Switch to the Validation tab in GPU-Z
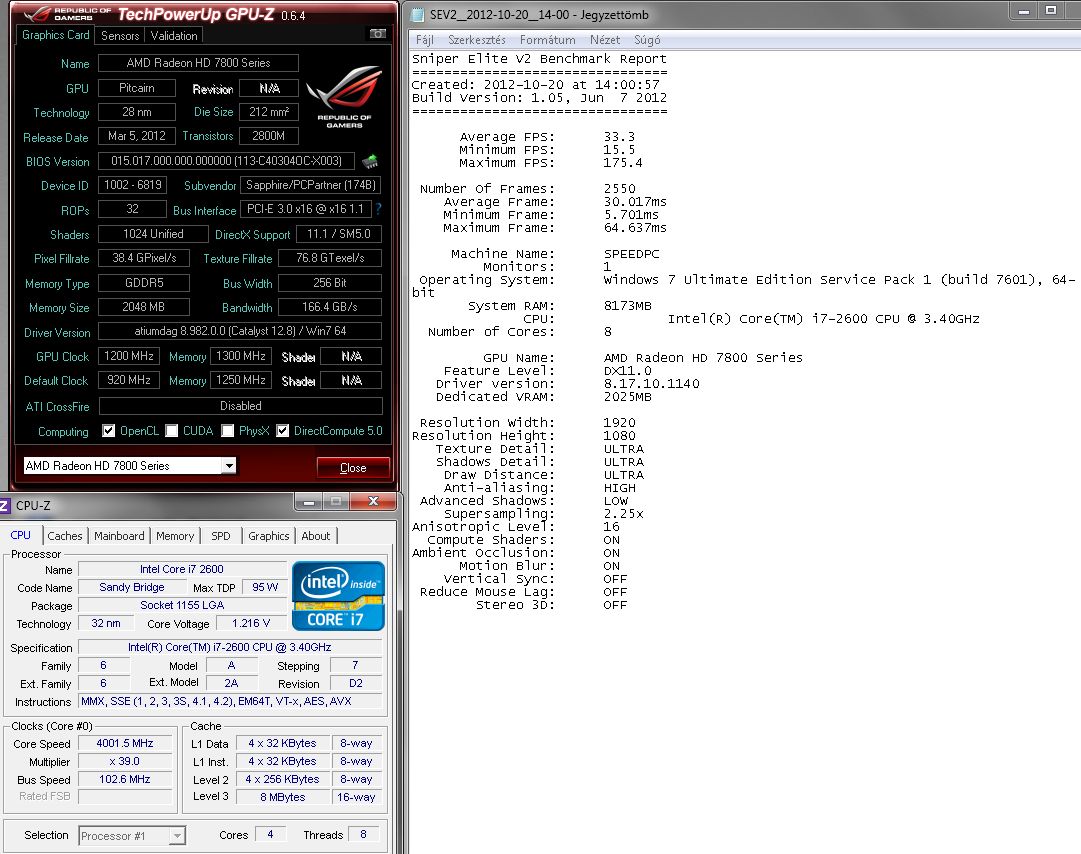This screenshot has width=1081, height=854. [x=174, y=36]
